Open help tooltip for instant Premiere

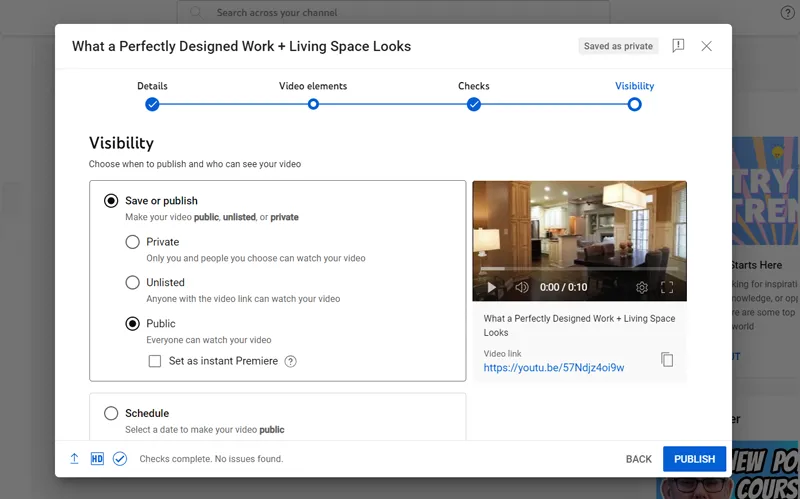(291, 361)
